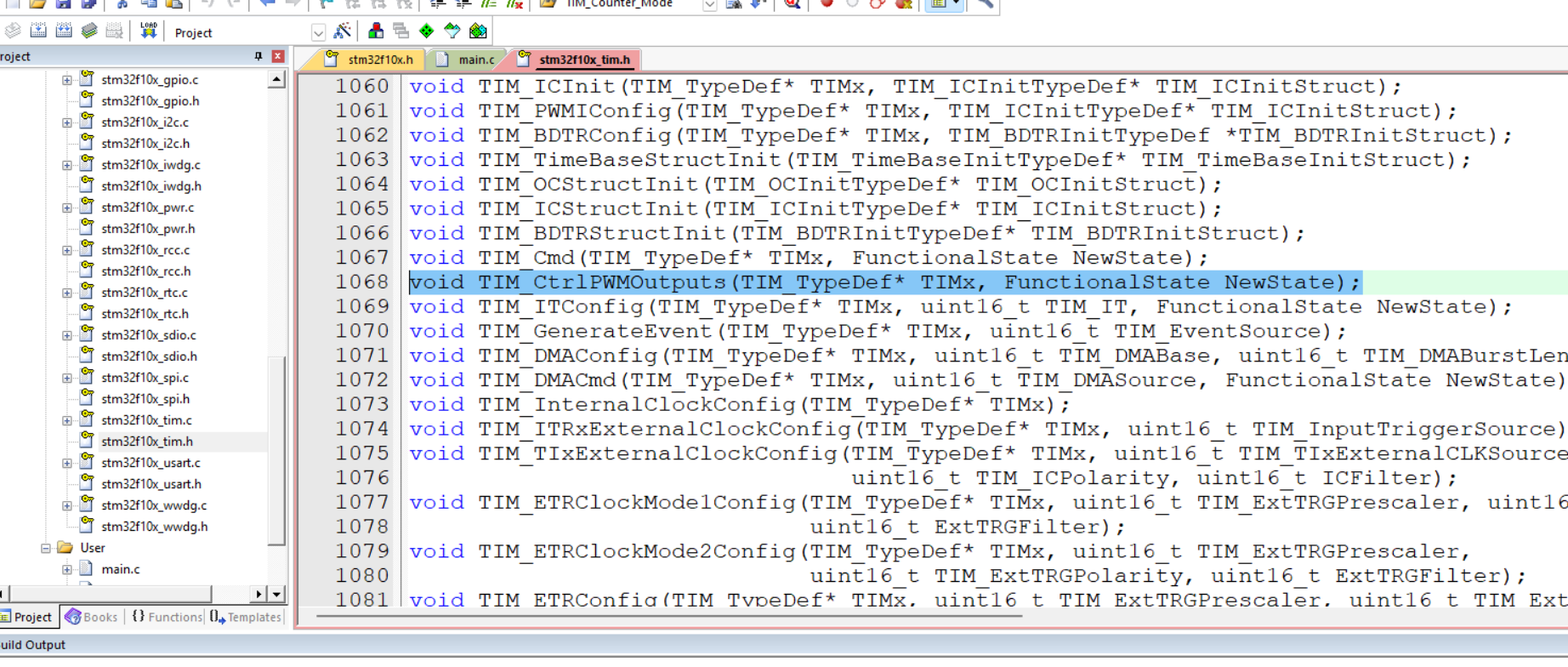The image size is (1568, 667).
Task: Click the LOAD download to flash icon
Action: [x=149, y=31]
